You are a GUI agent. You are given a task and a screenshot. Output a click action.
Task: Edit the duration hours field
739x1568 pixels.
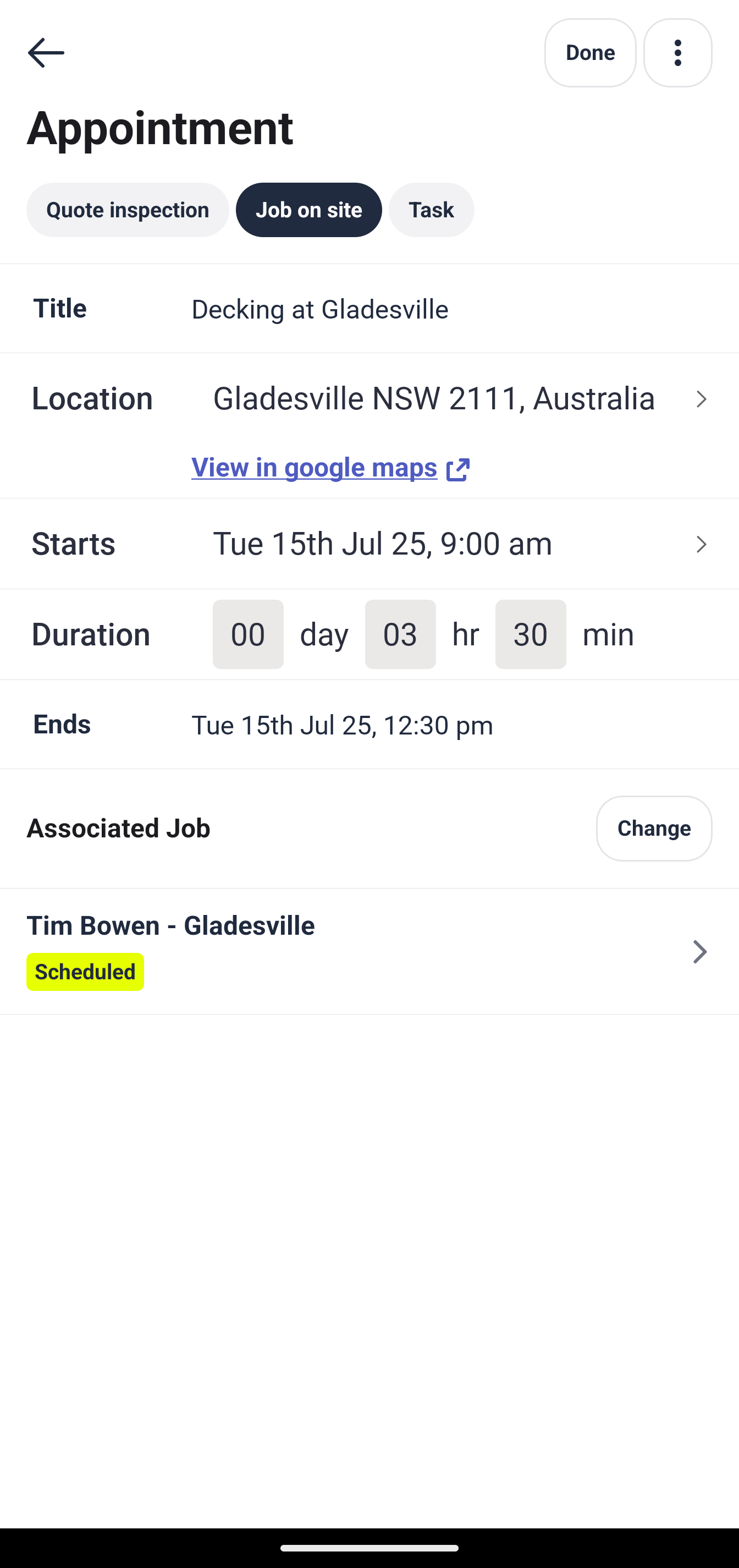click(400, 634)
